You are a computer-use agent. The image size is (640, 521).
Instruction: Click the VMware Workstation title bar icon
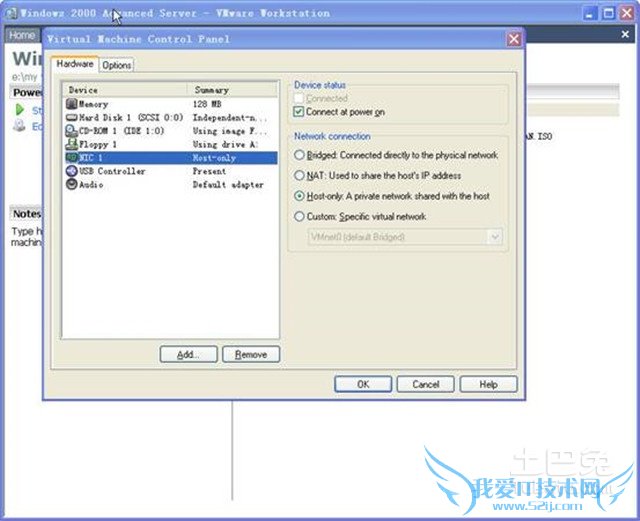click(x=11, y=13)
